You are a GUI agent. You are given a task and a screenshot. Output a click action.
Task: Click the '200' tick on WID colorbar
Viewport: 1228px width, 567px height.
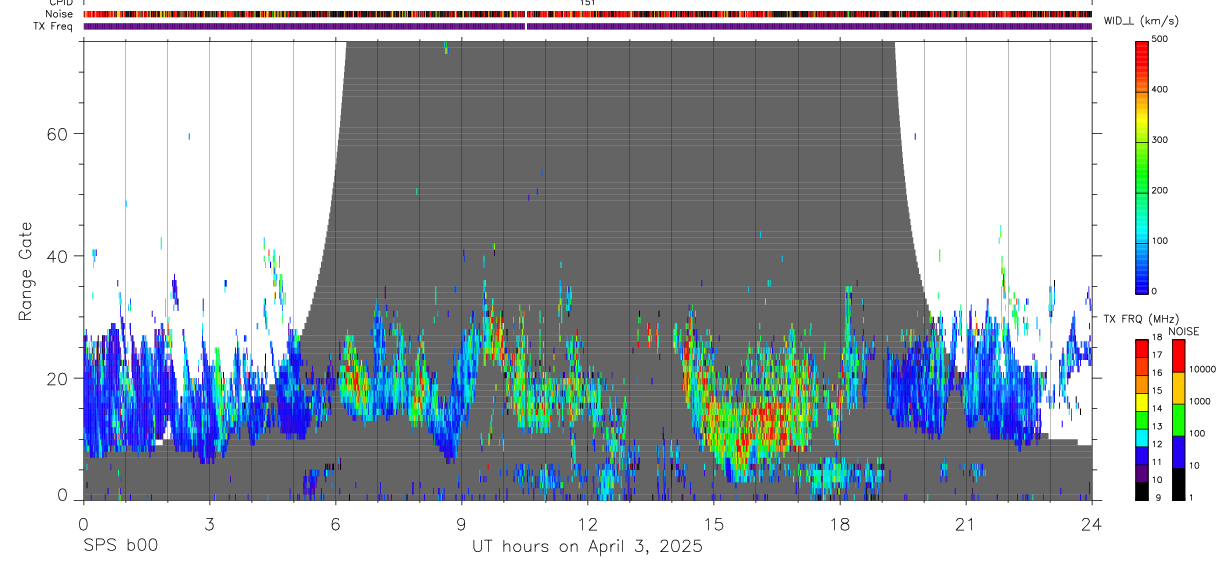tap(1160, 190)
